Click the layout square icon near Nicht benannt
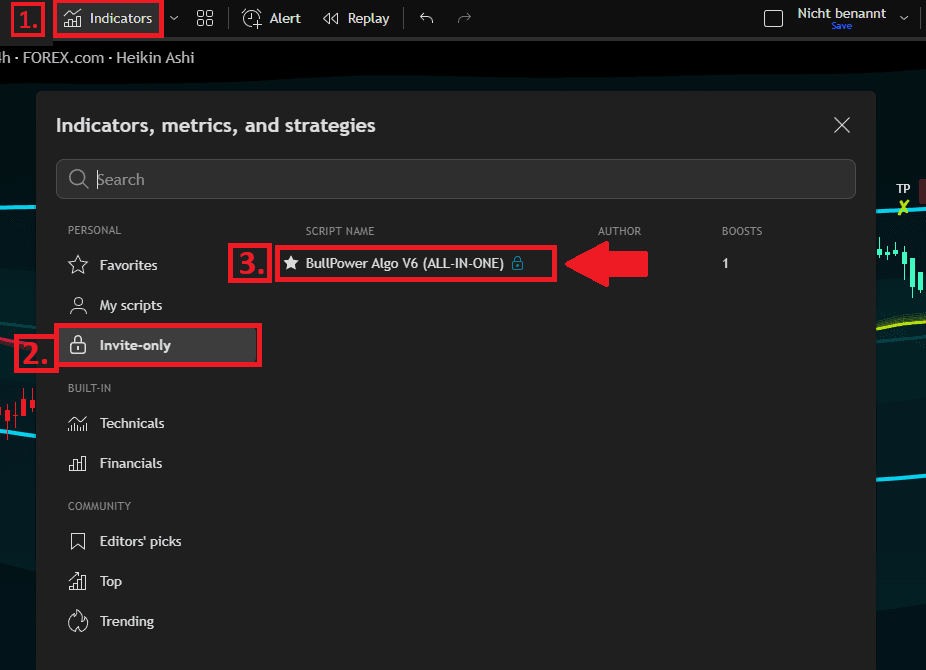The height and width of the screenshot is (670, 926). [773, 19]
